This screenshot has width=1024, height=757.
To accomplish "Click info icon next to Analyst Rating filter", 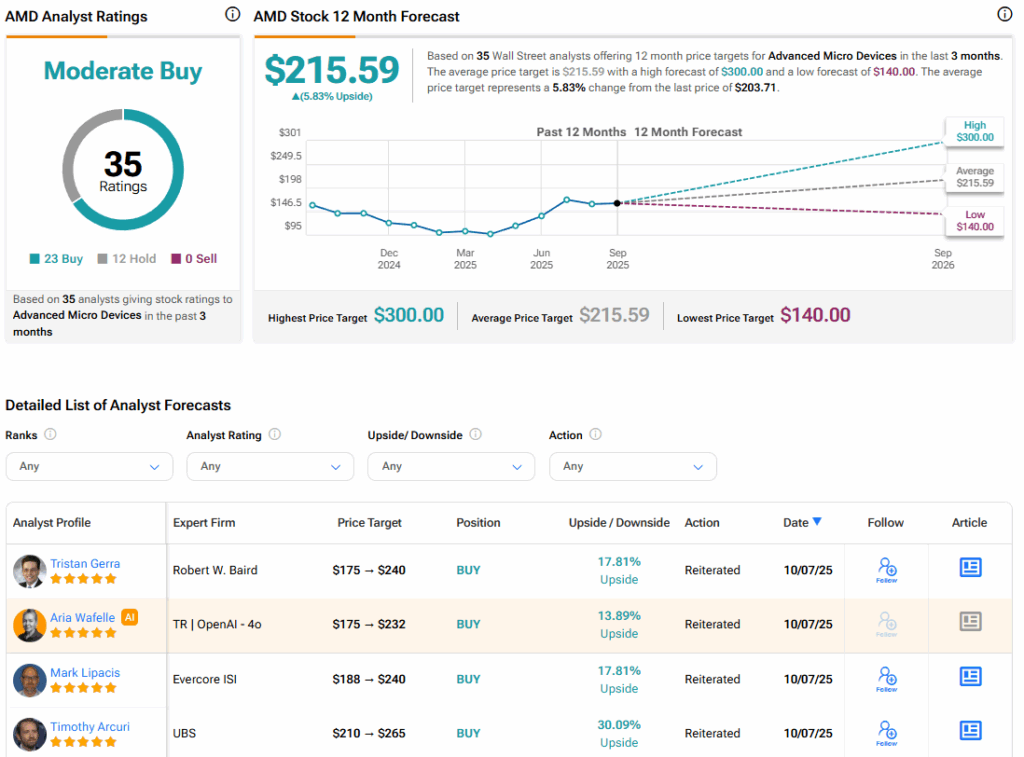I will [275, 435].
